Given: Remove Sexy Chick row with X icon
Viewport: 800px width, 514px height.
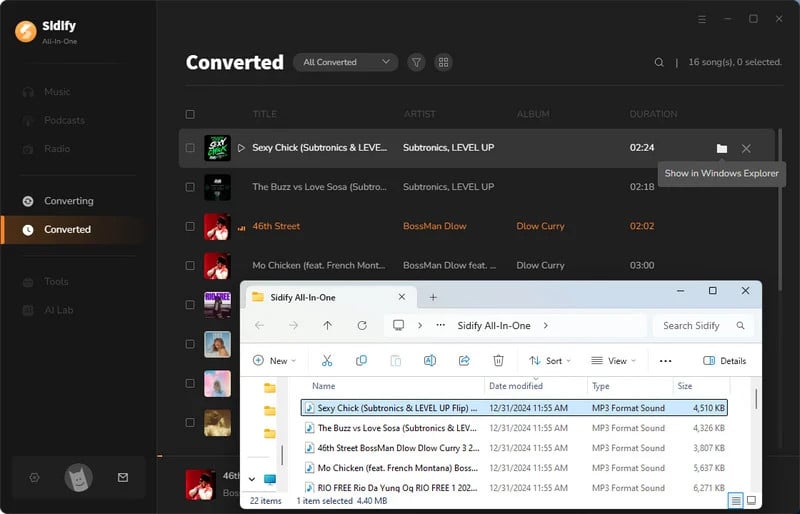Looking at the screenshot, I should coord(746,149).
